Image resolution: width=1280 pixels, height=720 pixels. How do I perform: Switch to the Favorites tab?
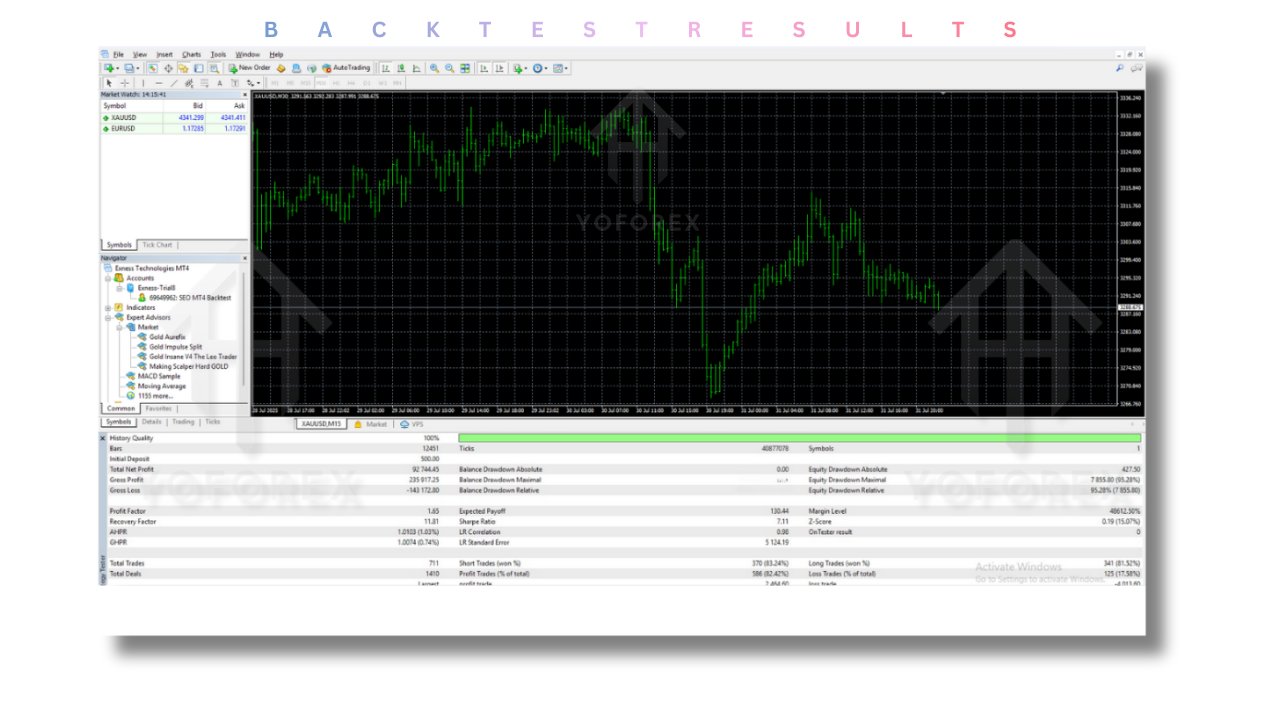point(158,408)
